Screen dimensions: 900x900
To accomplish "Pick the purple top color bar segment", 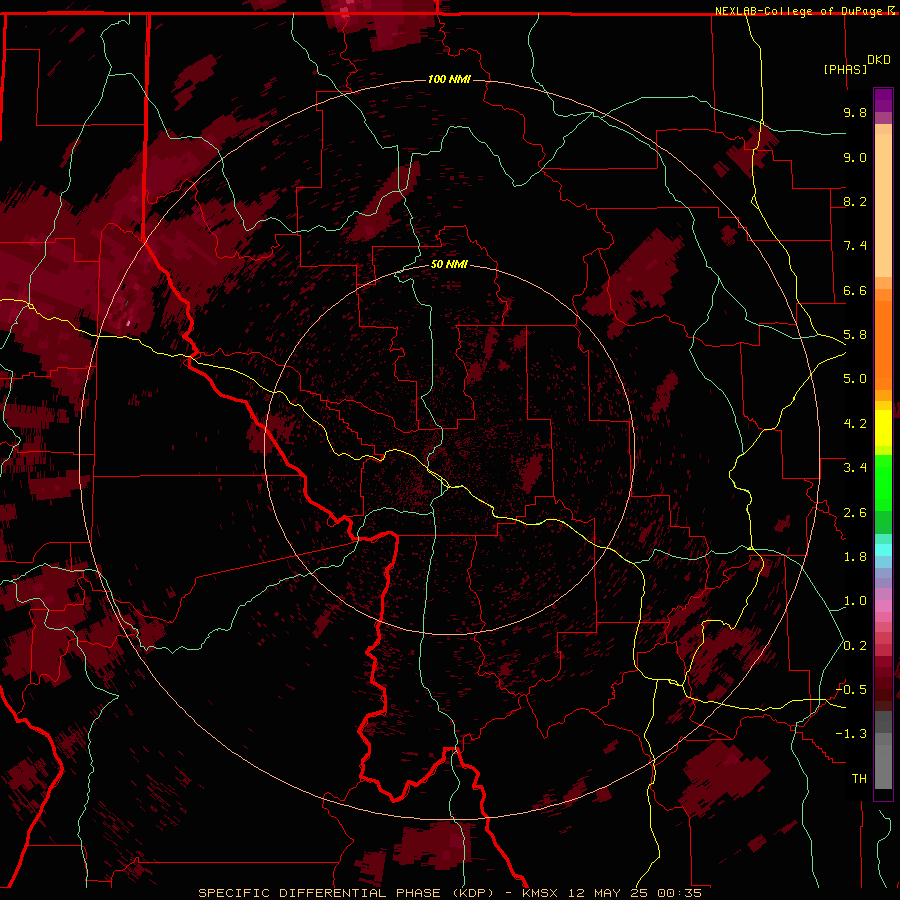I will (883, 100).
